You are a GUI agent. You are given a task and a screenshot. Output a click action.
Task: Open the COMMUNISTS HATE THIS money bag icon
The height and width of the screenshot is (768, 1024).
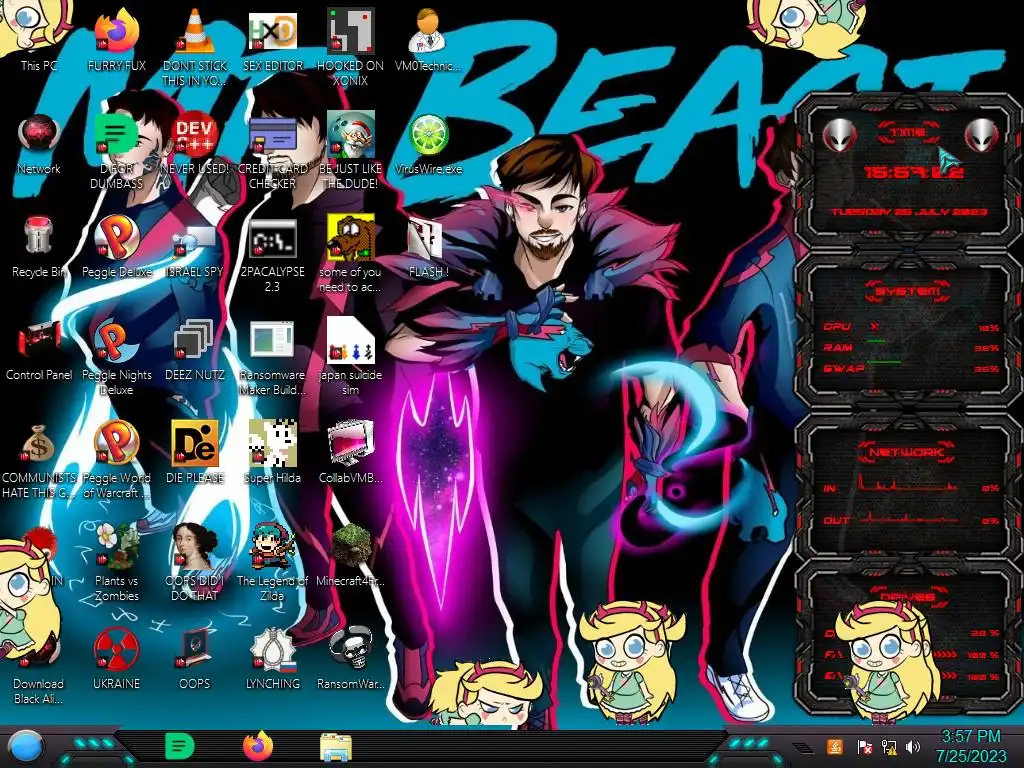click(x=39, y=461)
